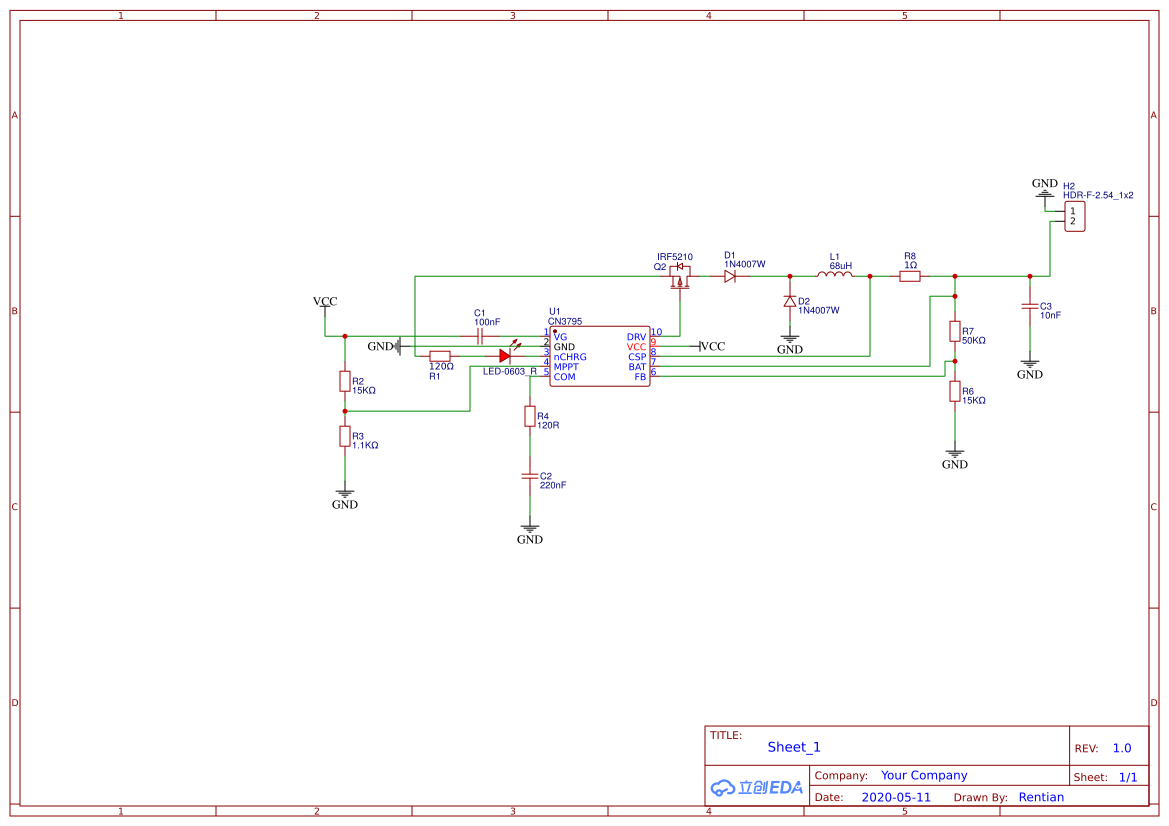The height and width of the screenshot is (826, 1169).
Task: Click the nCHRG pin label on U1
Action: (x=570, y=357)
